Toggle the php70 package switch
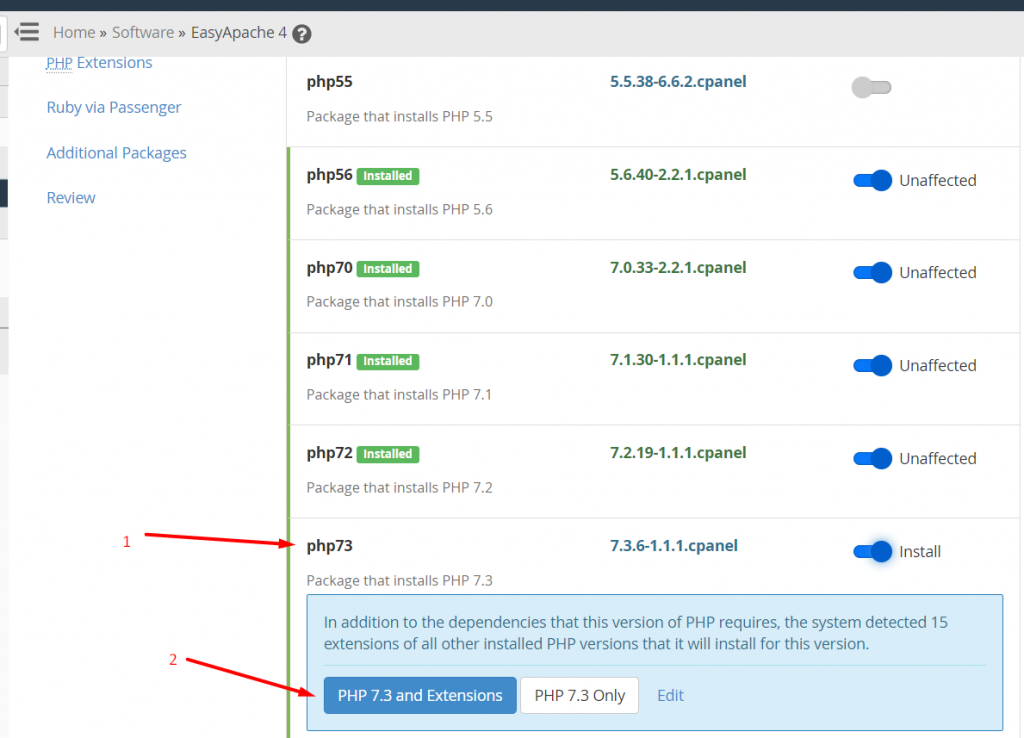The height and width of the screenshot is (738, 1024). [x=871, y=272]
